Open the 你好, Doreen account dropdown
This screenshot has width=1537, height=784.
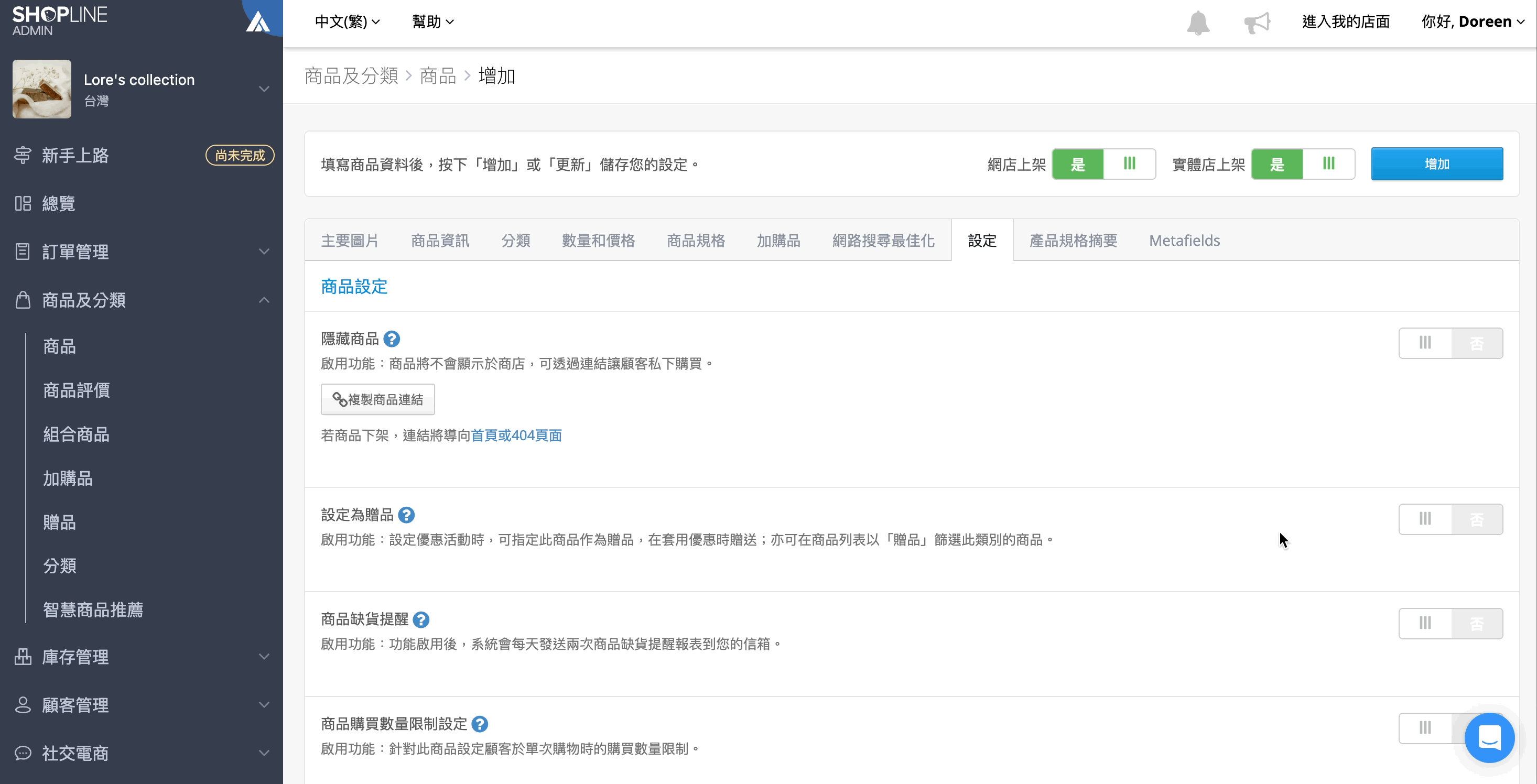[x=1473, y=22]
